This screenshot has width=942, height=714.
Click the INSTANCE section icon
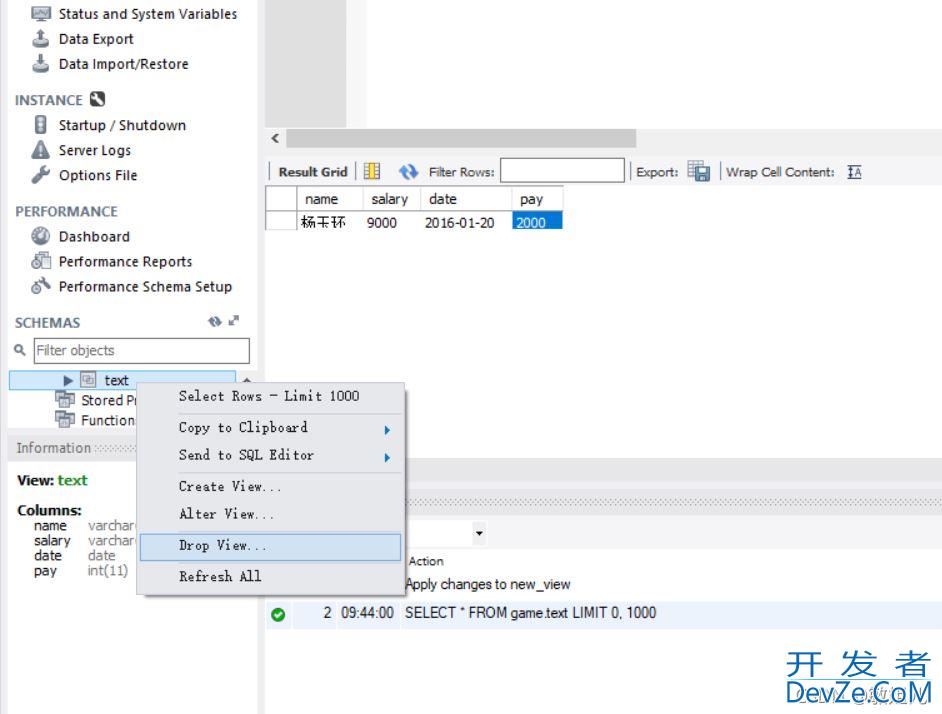[x=97, y=99]
